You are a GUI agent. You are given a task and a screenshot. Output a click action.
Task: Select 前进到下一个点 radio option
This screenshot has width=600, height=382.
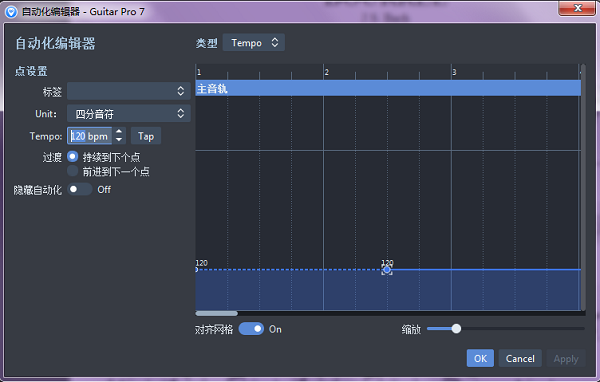pyautogui.click(x=73, y=171)
